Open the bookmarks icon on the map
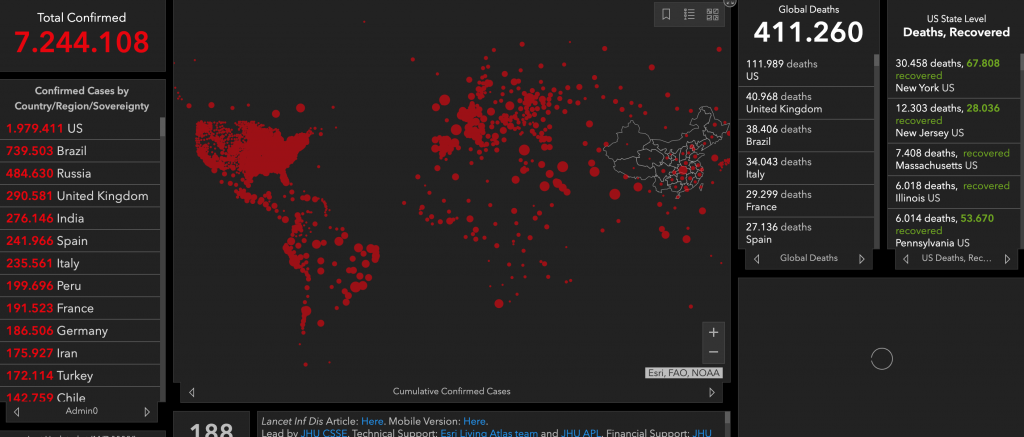Screen dimensions: 1024x437 (667, 14)
